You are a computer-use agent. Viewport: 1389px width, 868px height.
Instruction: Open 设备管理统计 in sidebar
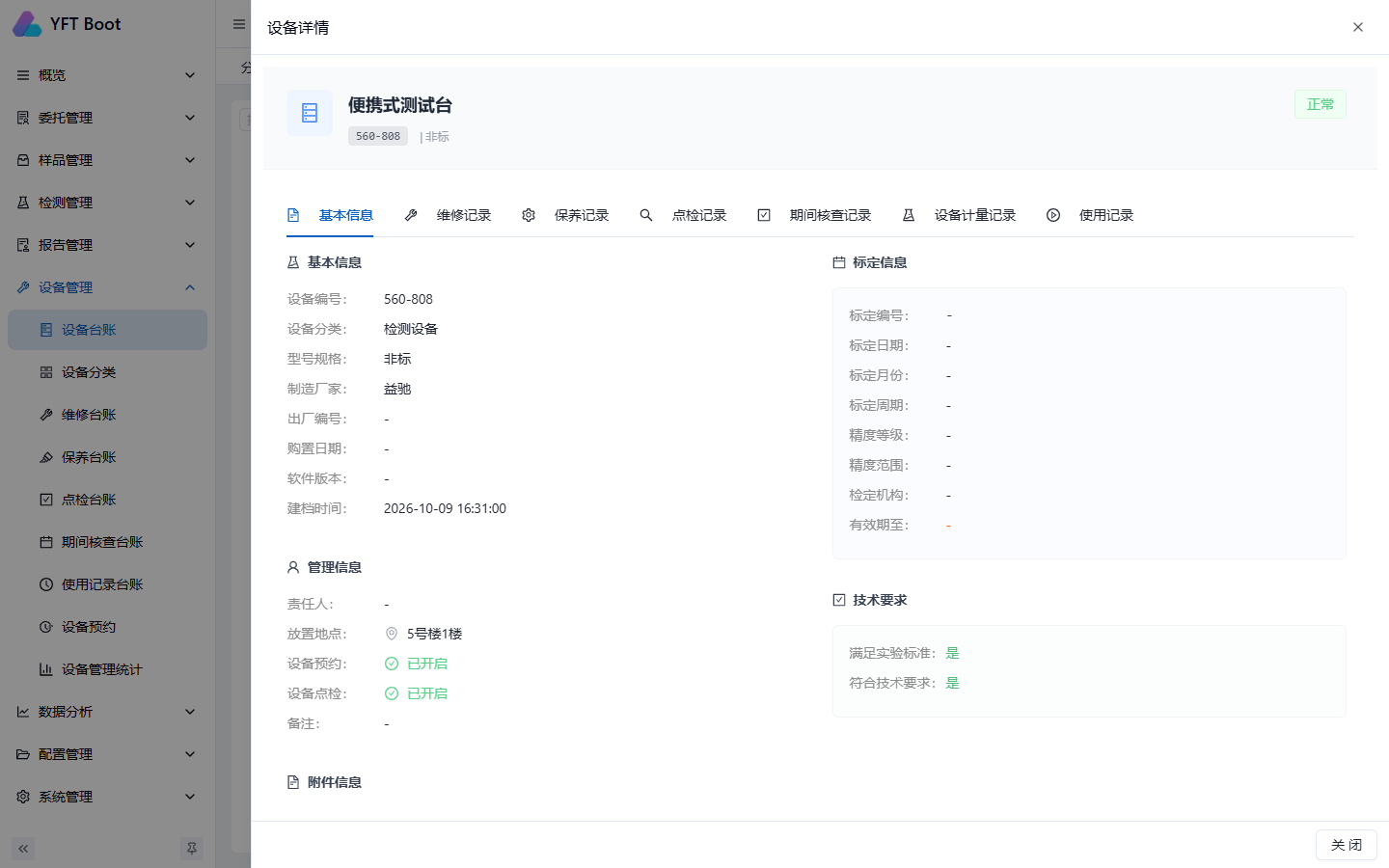click(x=107, y=669)
